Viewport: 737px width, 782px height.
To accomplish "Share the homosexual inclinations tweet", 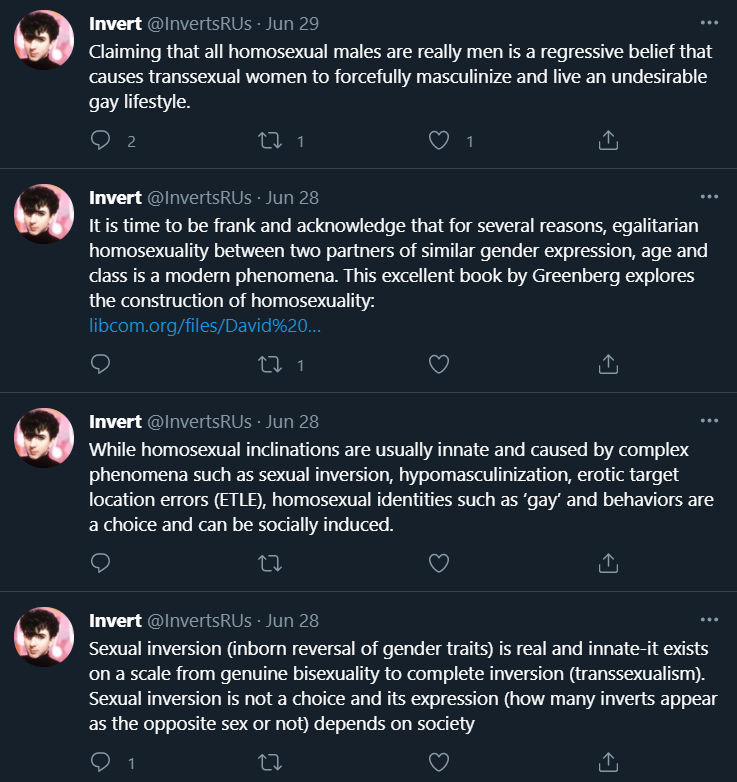I will point(608,563).
